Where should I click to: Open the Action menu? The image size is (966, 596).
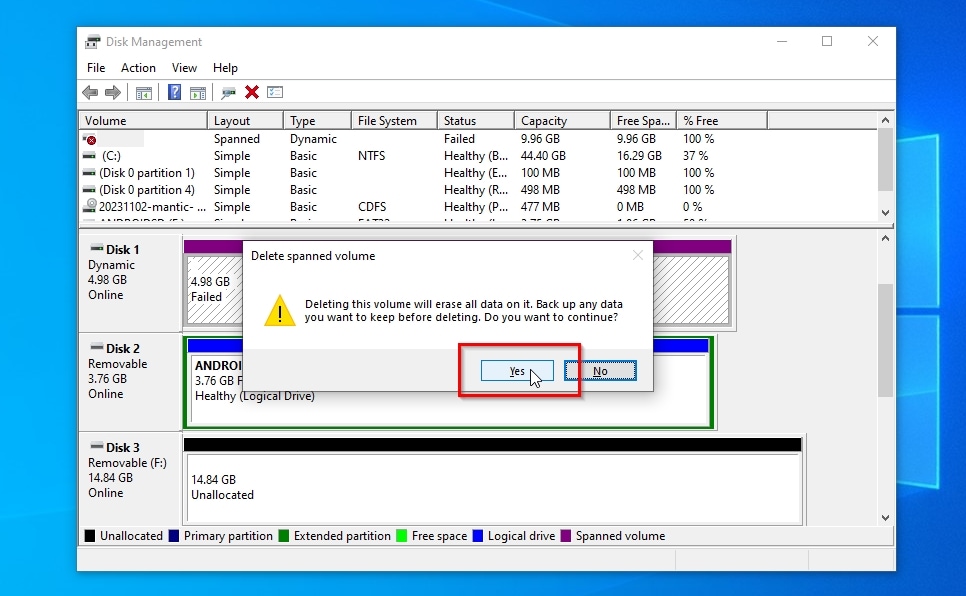138,68
